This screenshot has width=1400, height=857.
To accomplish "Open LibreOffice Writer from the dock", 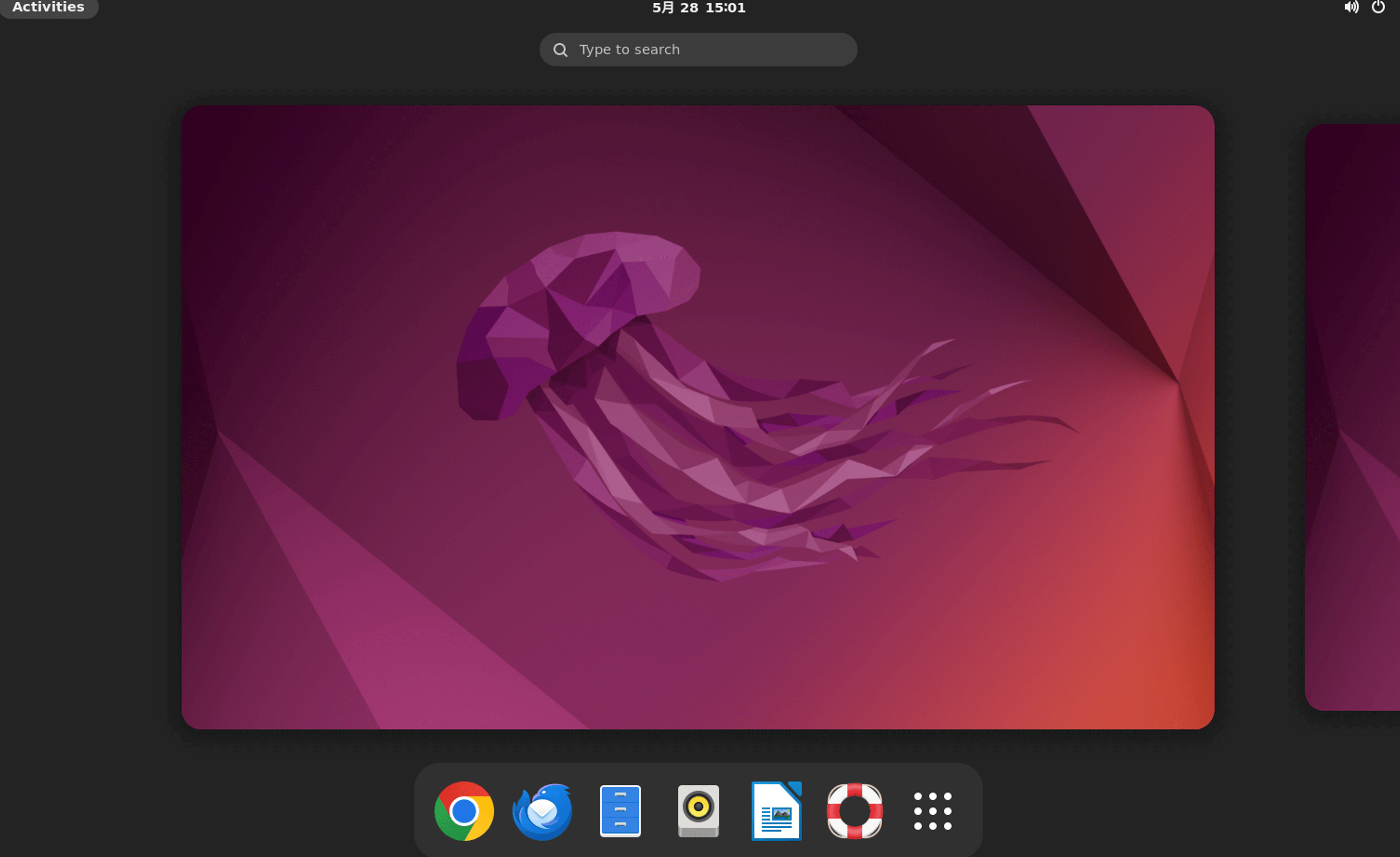I will 776,810.
